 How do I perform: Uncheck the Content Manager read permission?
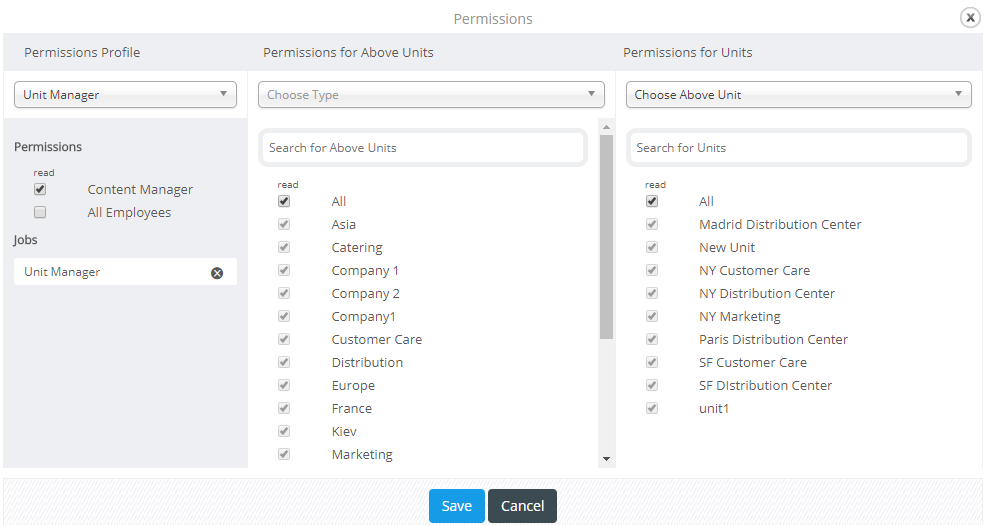pos(40,189)
